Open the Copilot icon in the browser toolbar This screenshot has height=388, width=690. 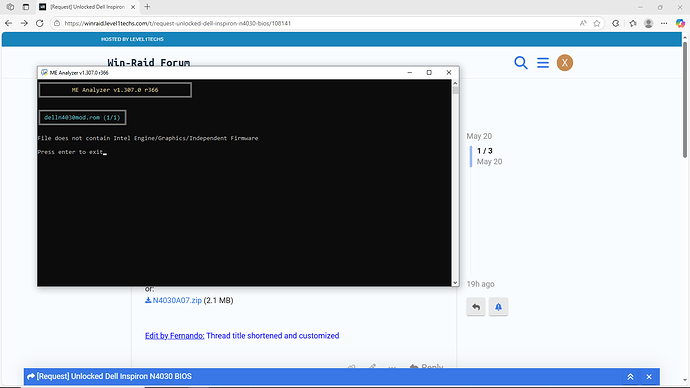tap(680, 23)
